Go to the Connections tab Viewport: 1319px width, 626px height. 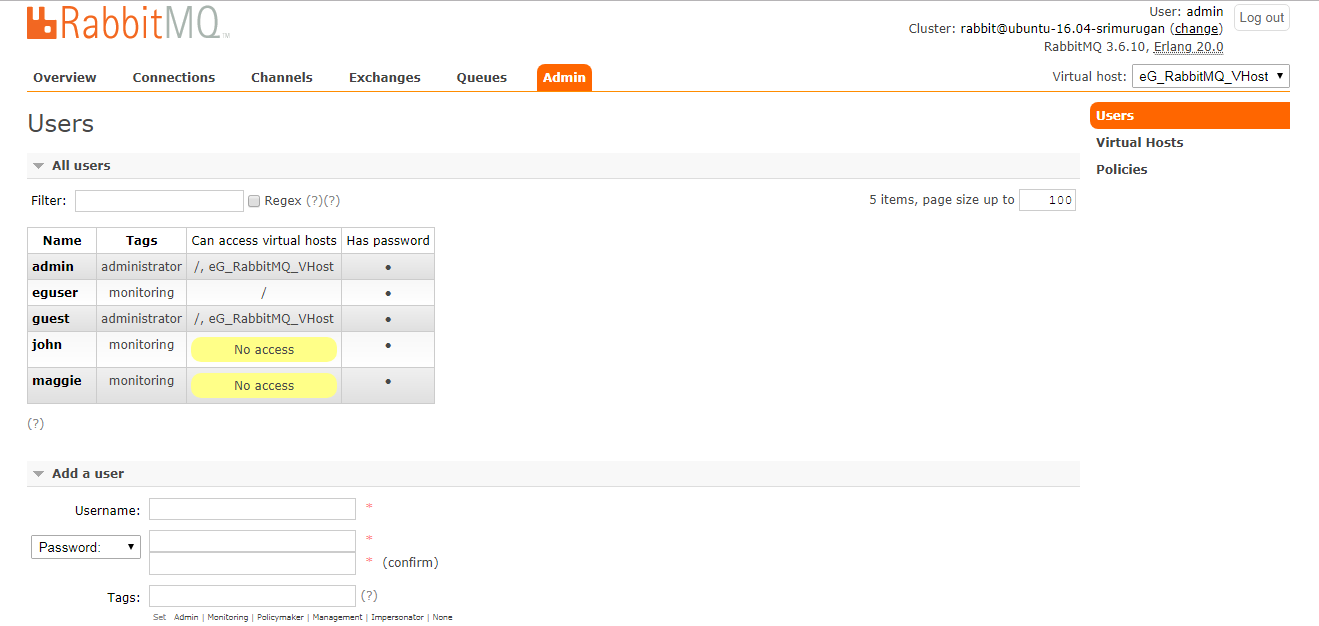[x=174, y=78]
